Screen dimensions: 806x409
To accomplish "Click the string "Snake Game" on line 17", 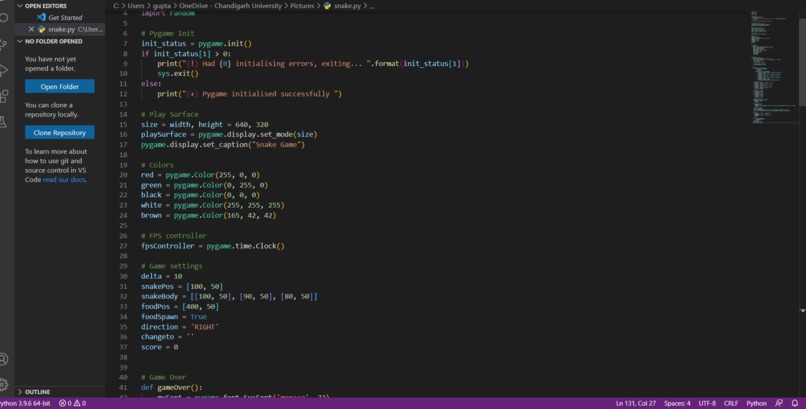I will click(278, 144).
